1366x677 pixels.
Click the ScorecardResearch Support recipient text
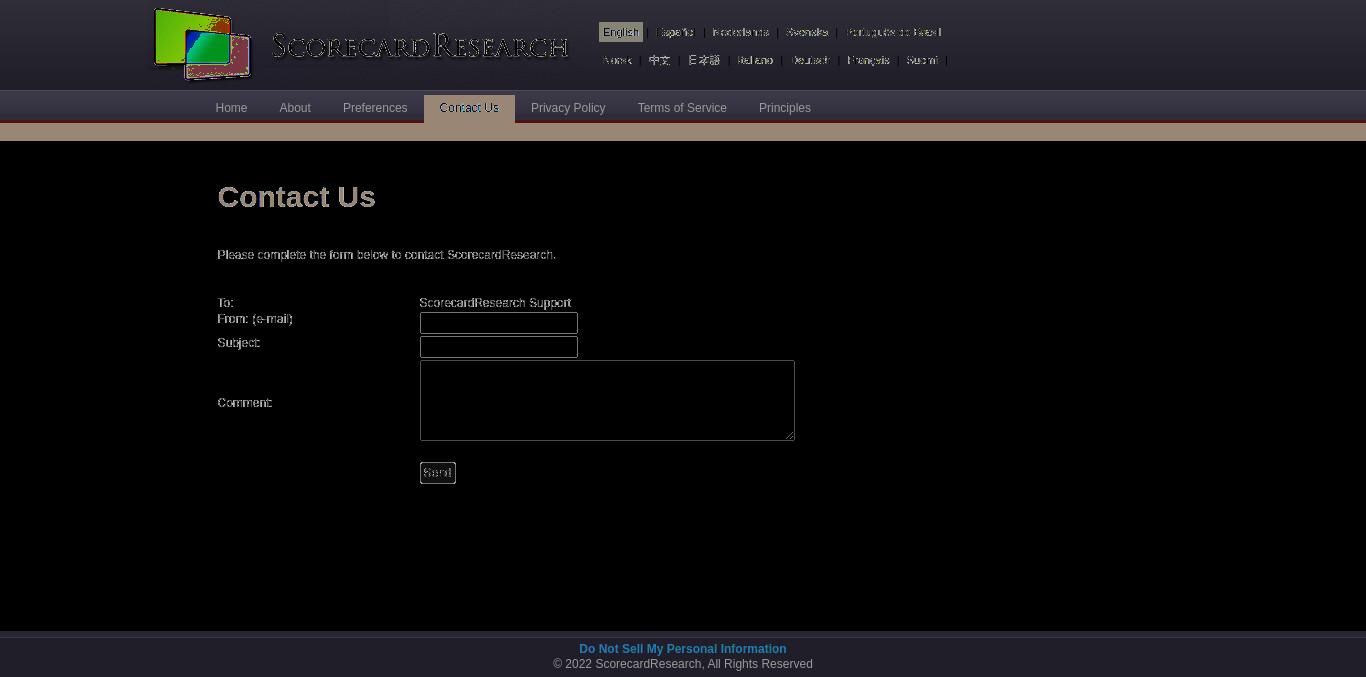pyautogui.click(x=495, y=303)
